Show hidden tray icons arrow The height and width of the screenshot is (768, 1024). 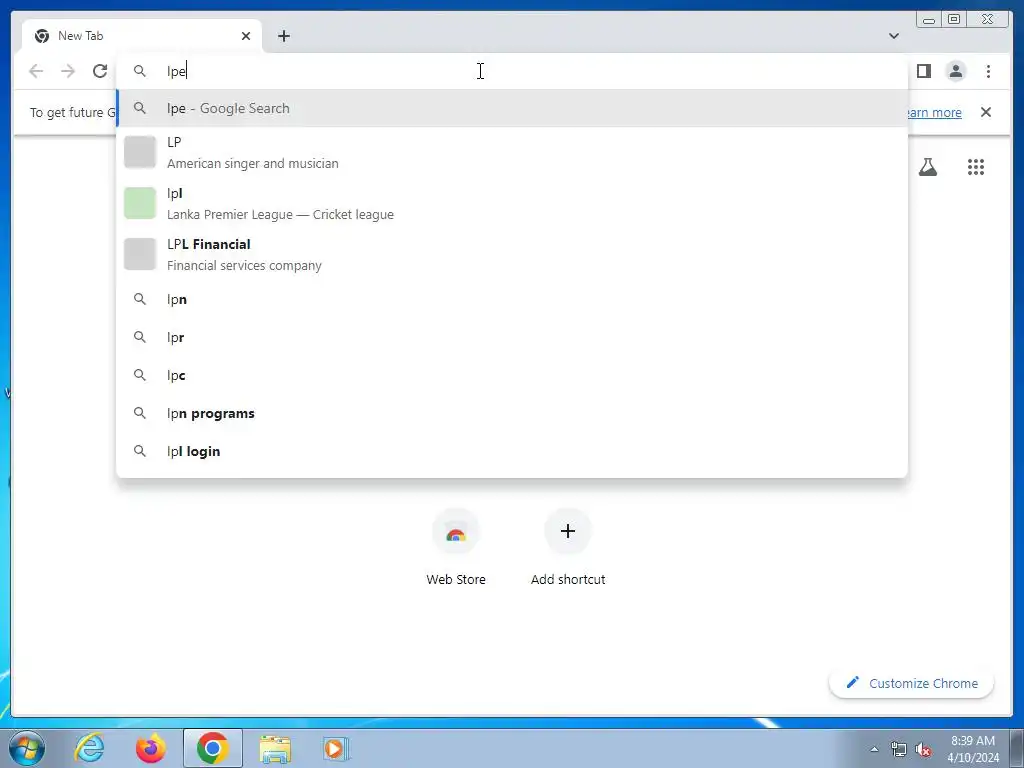(874, 749)
